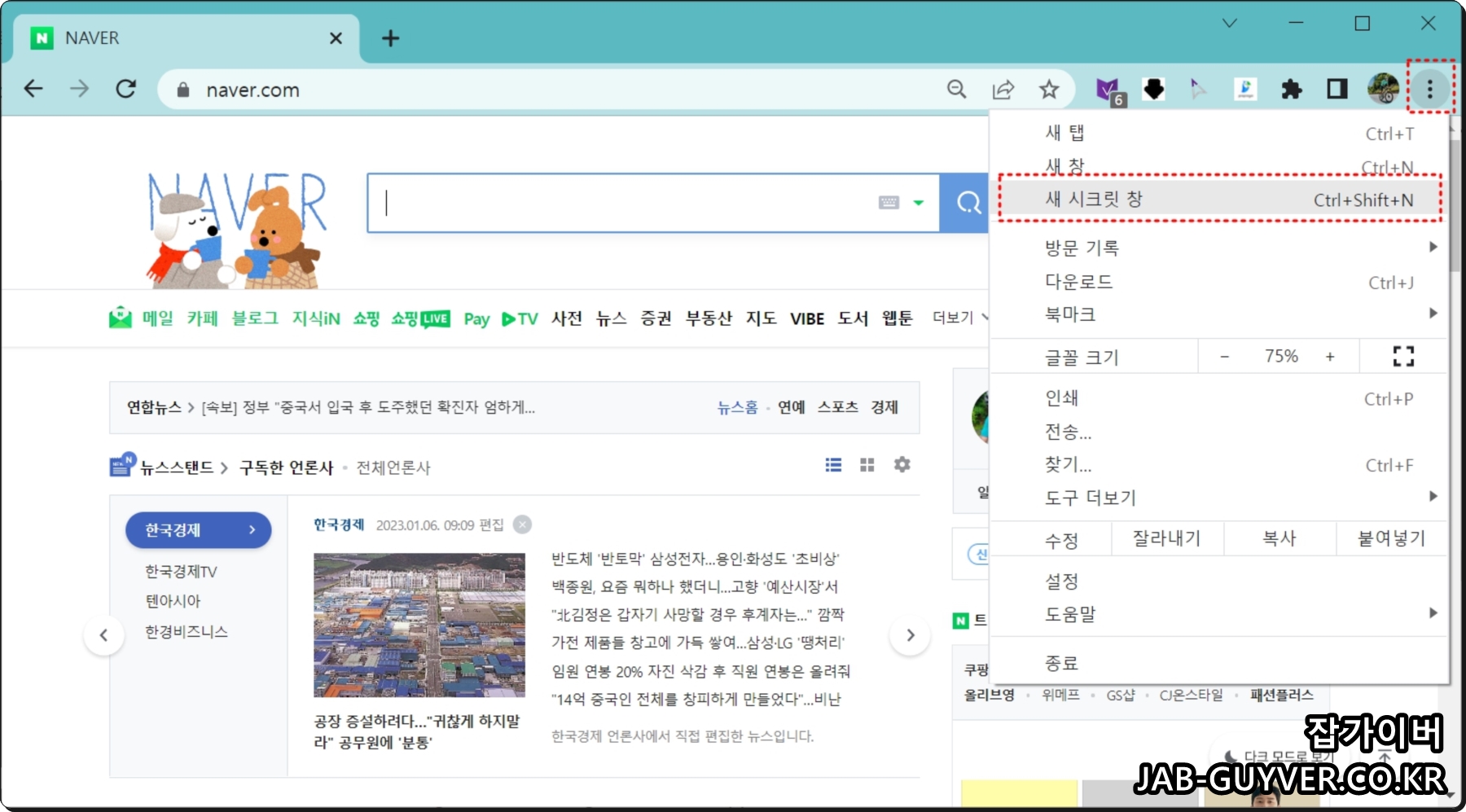
Task: Click the share page icon in address bar
Action: (x=1003, y=89)
